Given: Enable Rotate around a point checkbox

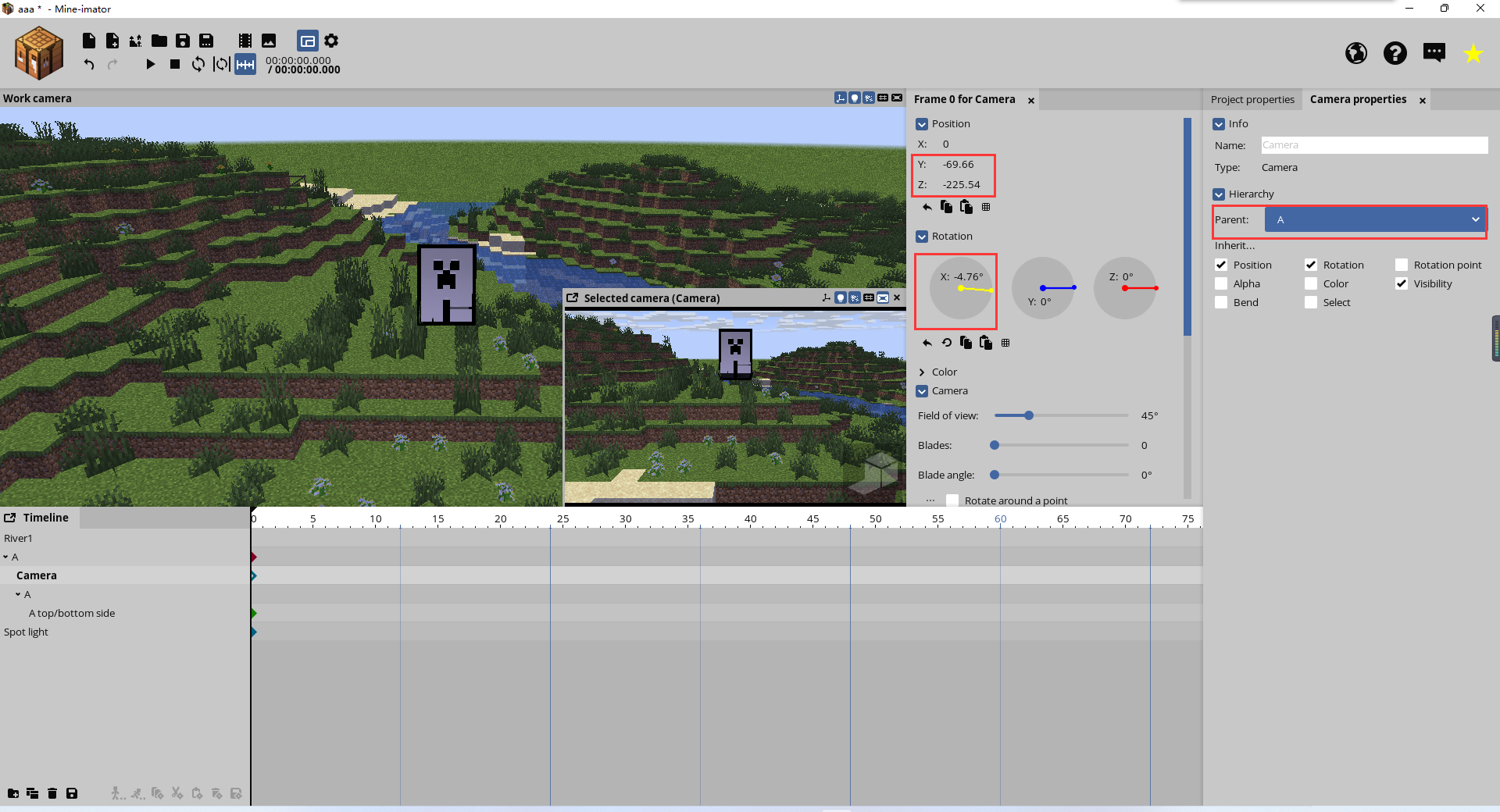Looking at the screenshot, I should tap(952, 500).
